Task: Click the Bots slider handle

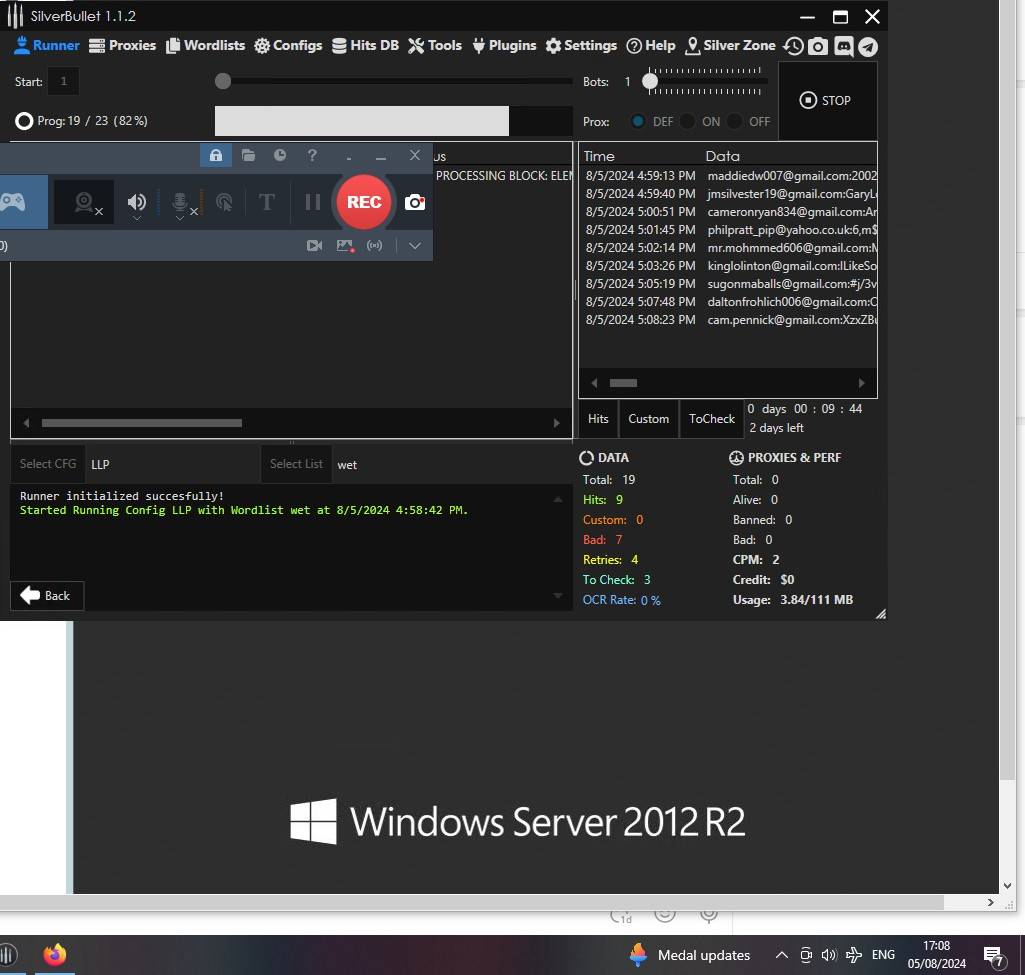Action: coord(650,81)
